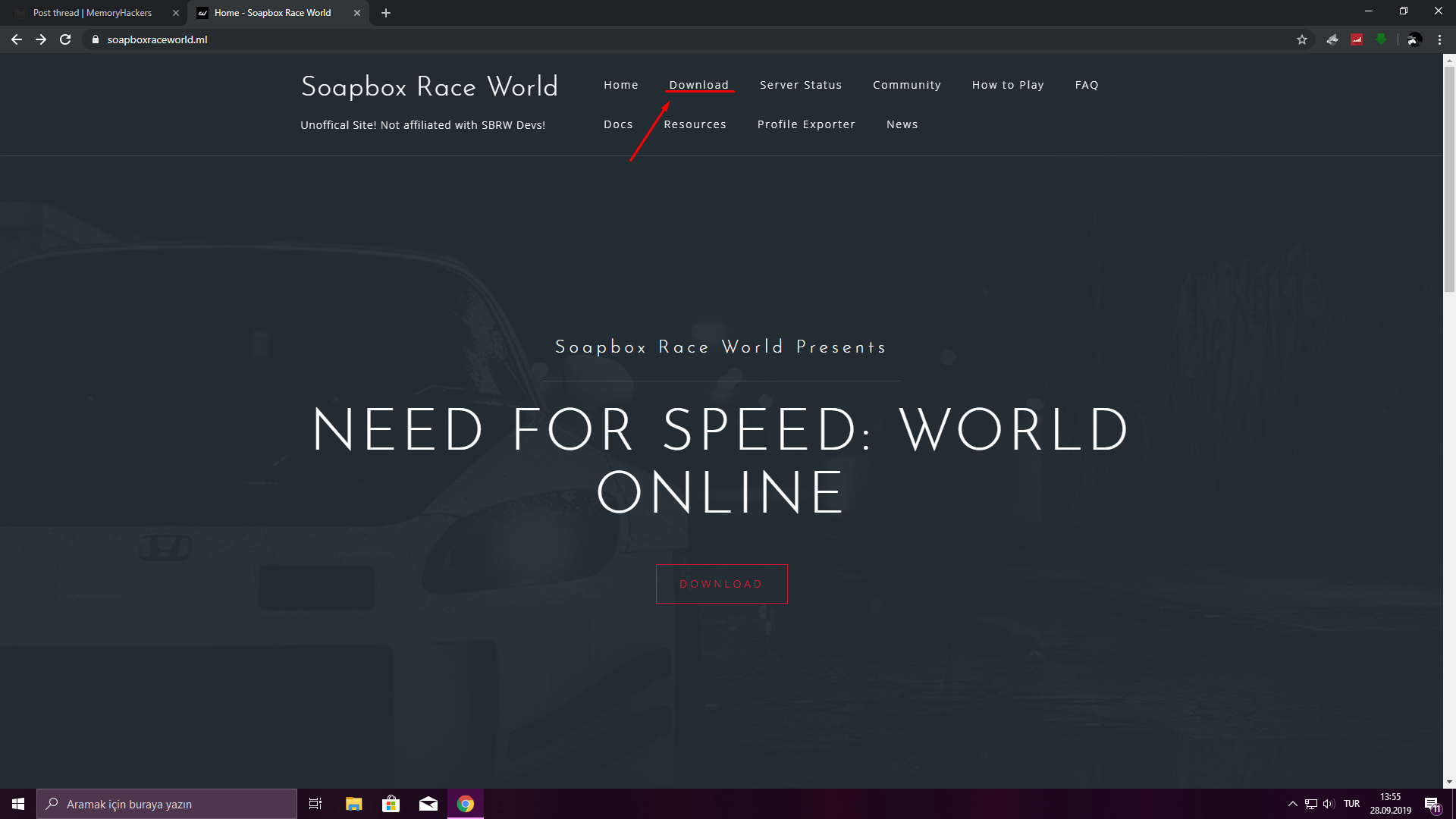Open the green download-arrow extension

(1381, 39)
